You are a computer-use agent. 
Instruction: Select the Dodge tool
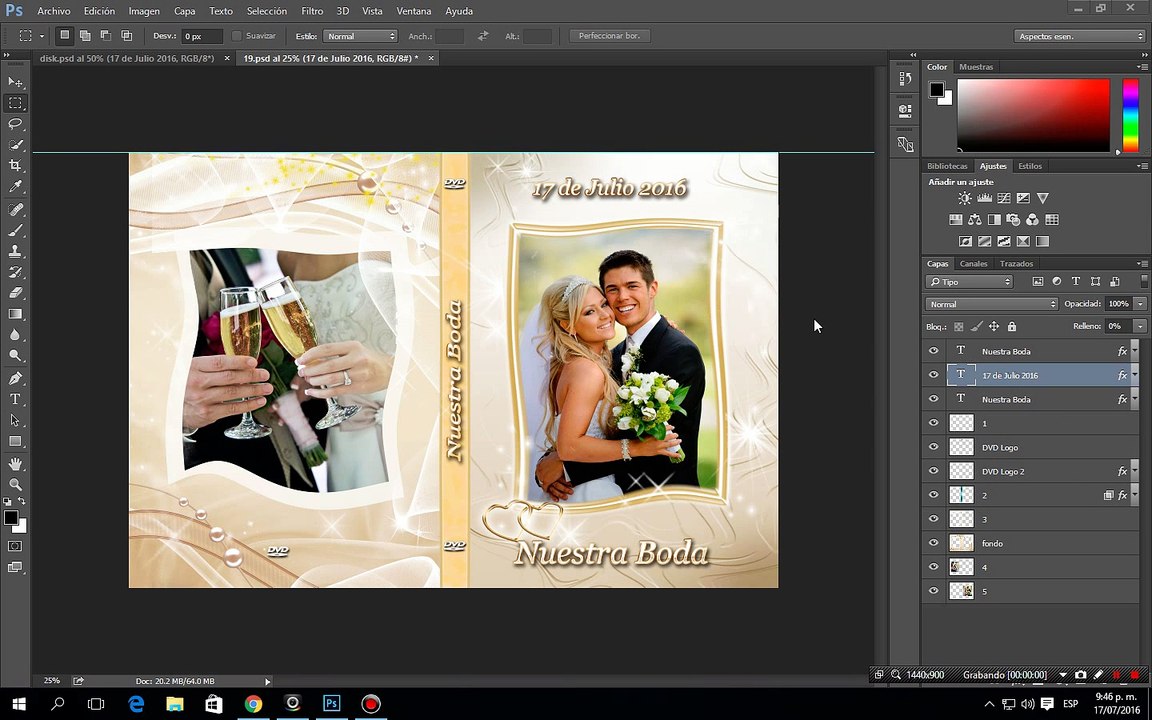tap(15, 356)
